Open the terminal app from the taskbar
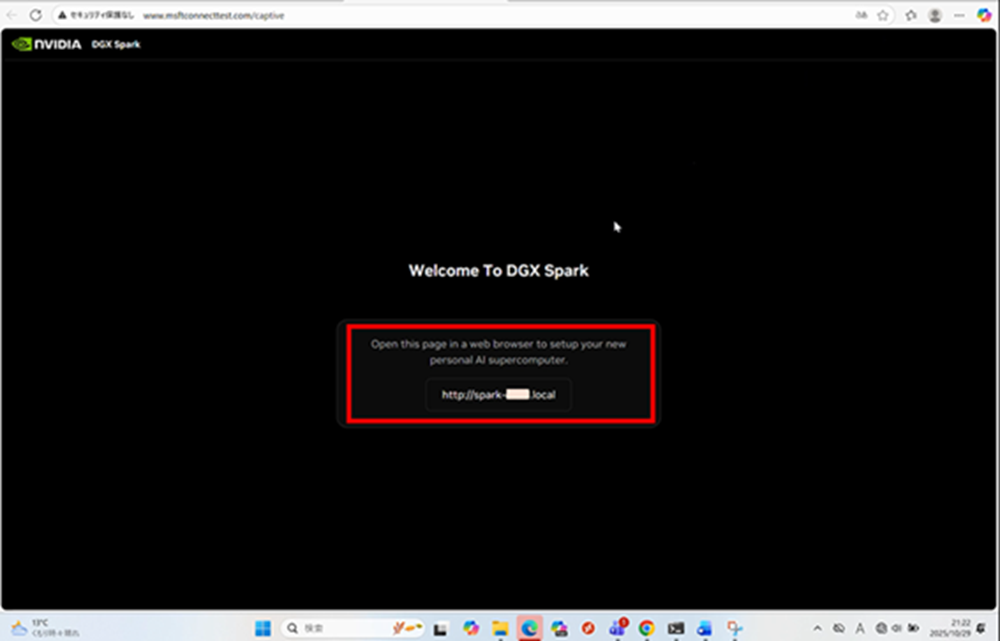Viewport: 1000px width, 641px height. 677,628
